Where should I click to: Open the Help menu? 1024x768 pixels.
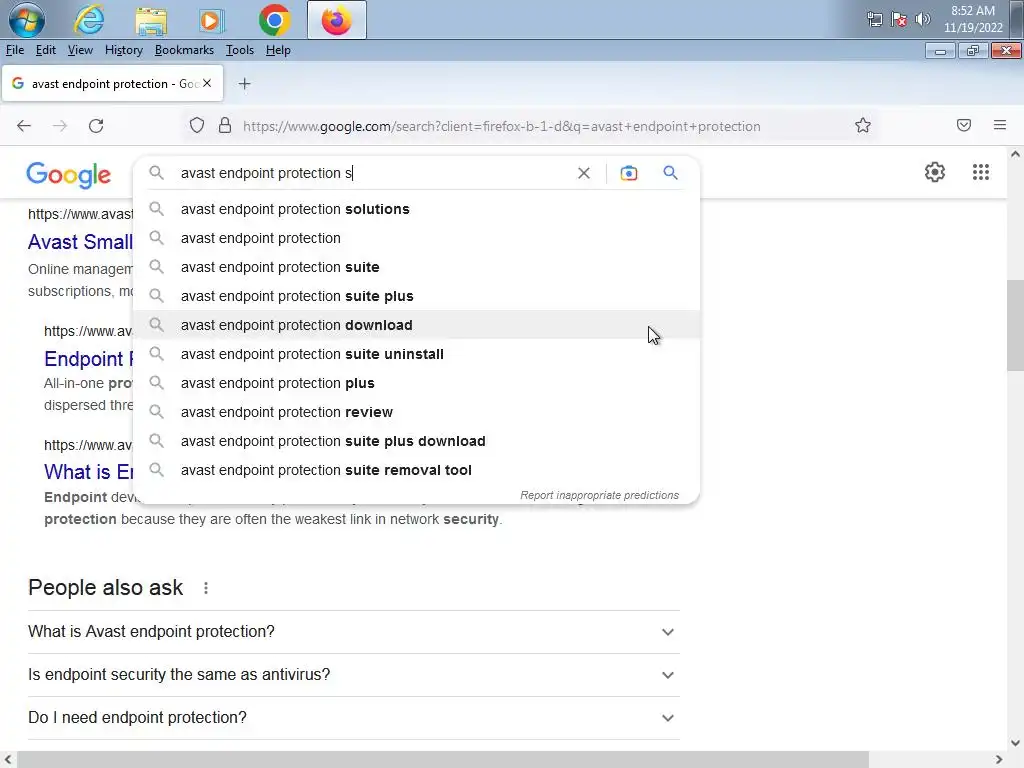click(278, 50)
